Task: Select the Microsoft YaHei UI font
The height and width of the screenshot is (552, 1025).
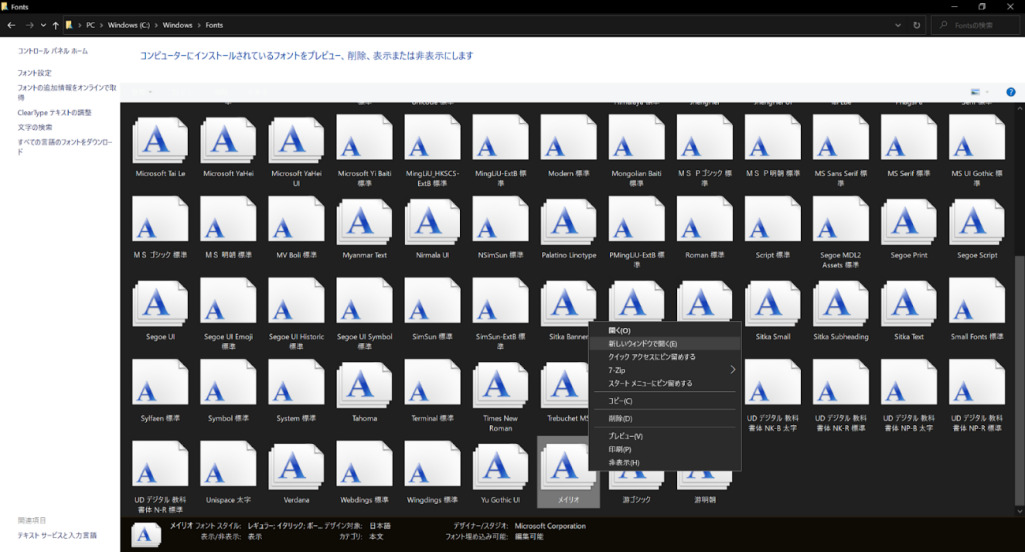Action: [x=296, y=140]
